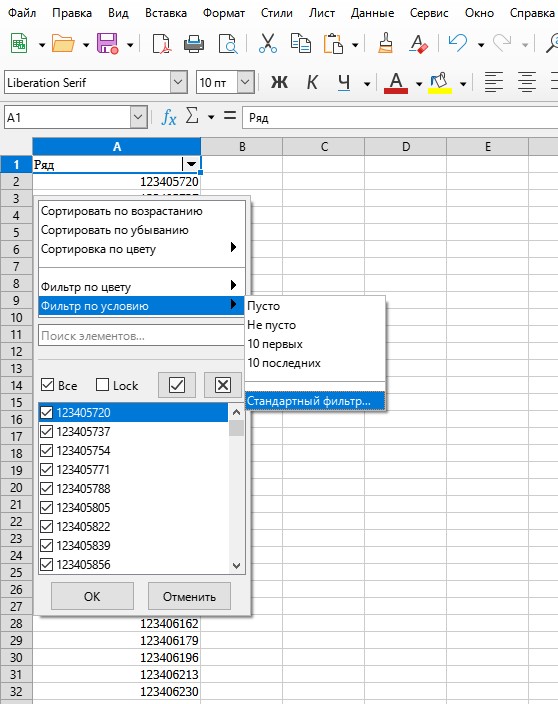This screenshot has height=704, width=558.
Task: Click the Formula equals sign
Action: tap(230, 116)
